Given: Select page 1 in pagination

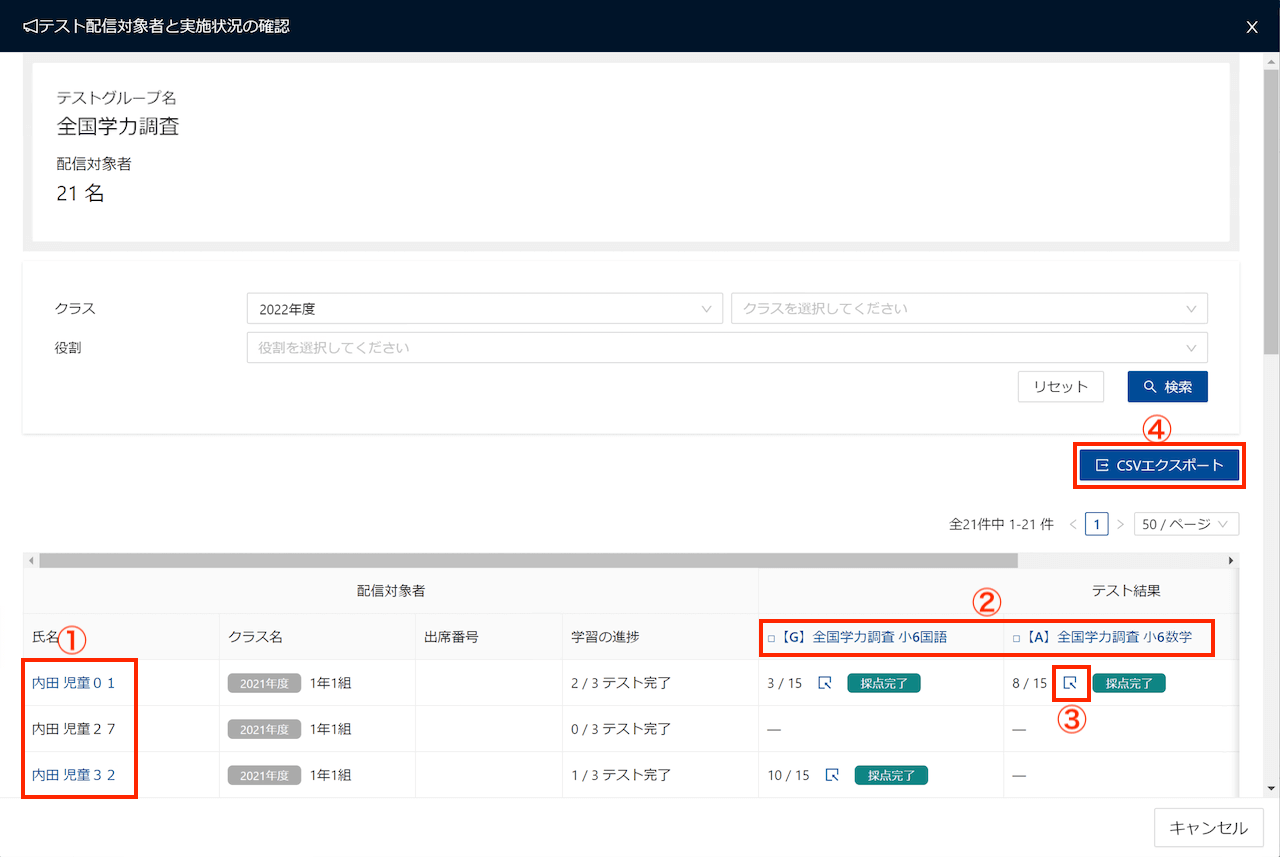Looking at the screenshot, I should point(1097,524).
